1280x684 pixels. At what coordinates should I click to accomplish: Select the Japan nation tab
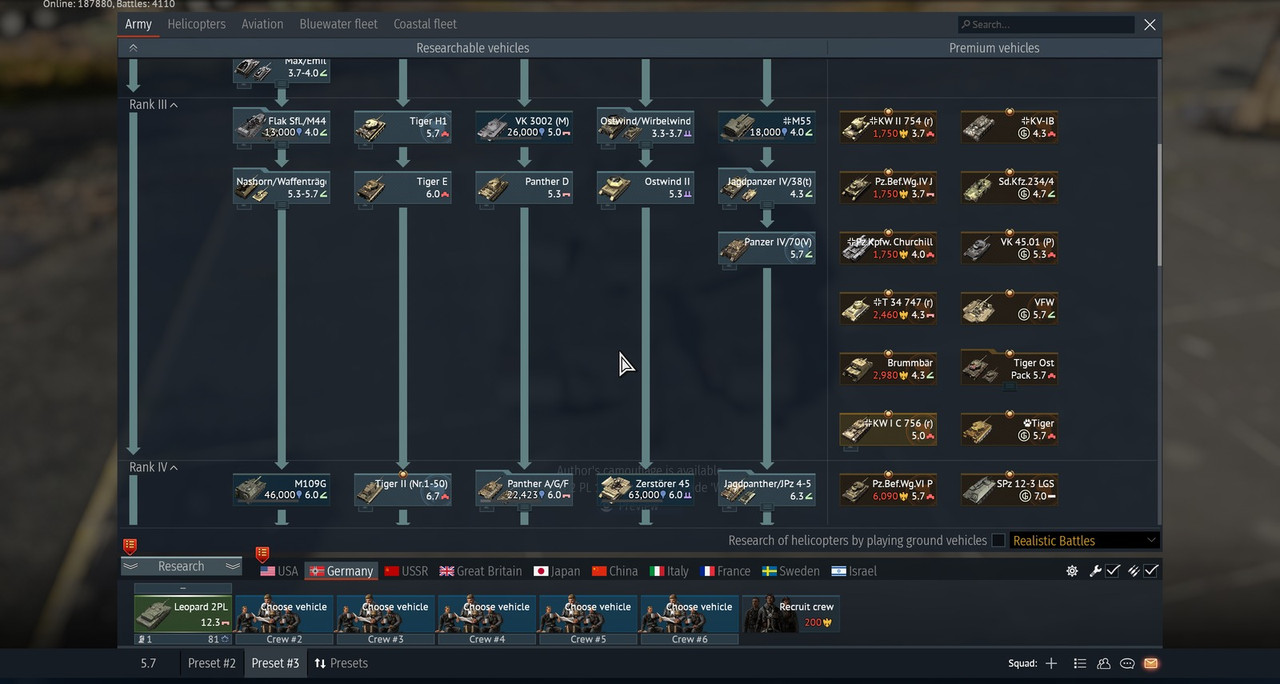[557, 571]
